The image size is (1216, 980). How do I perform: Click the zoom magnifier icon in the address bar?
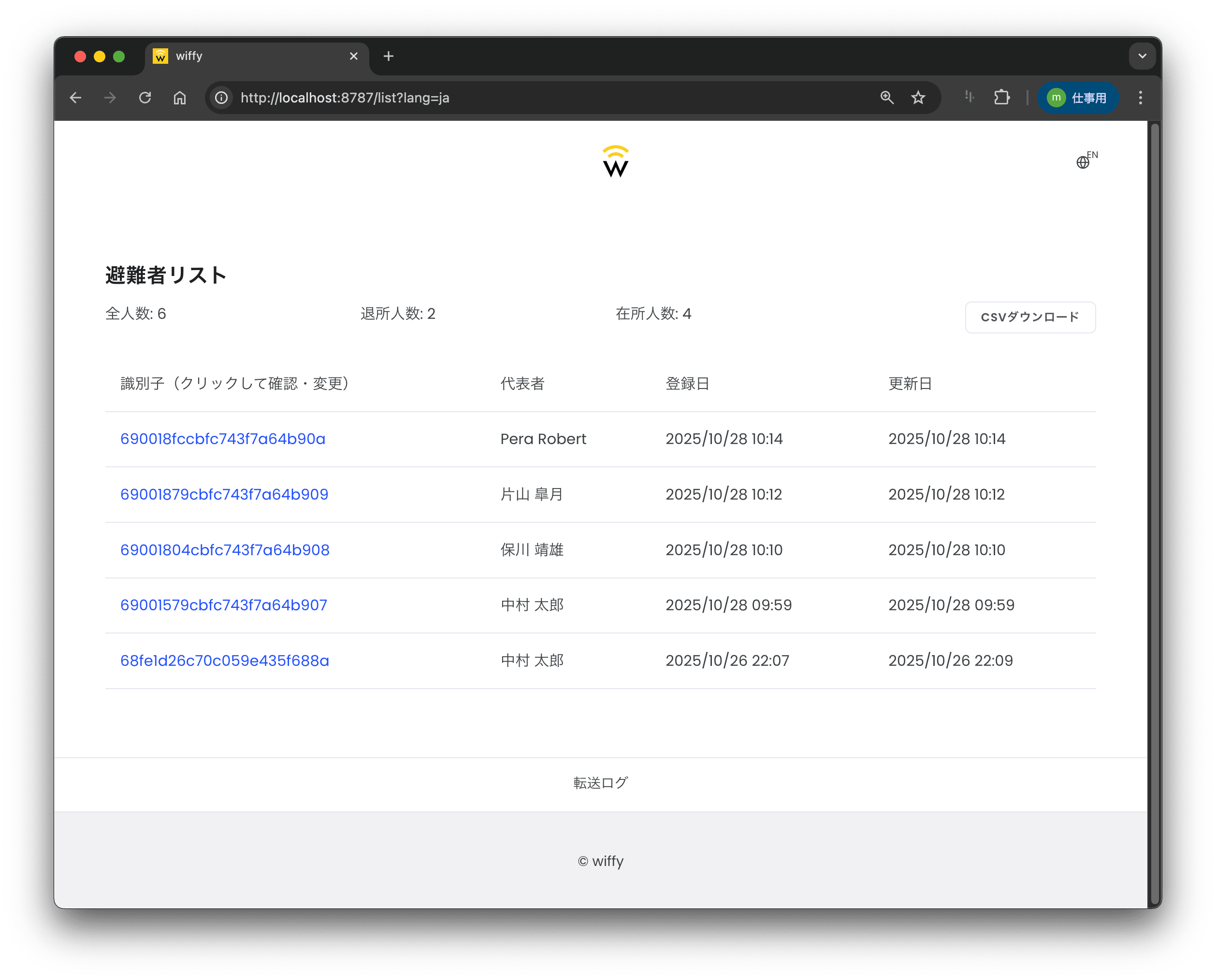coord(887,98)
